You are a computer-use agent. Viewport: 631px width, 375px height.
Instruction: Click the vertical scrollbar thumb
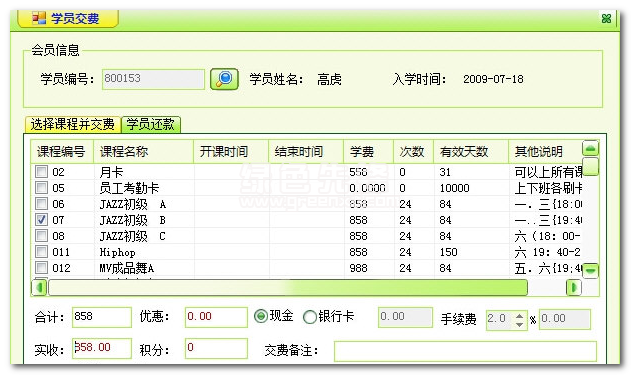590,166
